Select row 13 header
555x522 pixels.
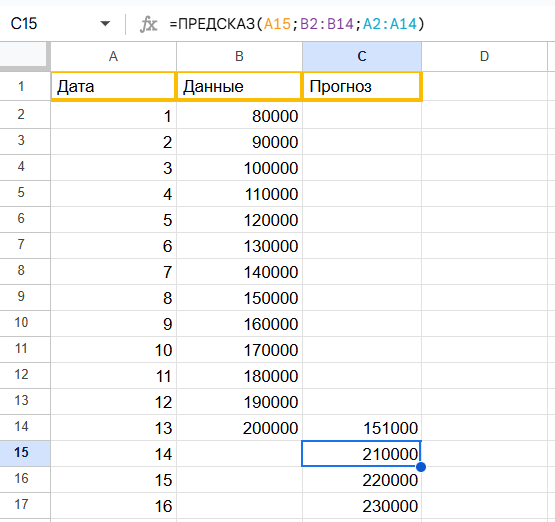[x=21, y=401]
